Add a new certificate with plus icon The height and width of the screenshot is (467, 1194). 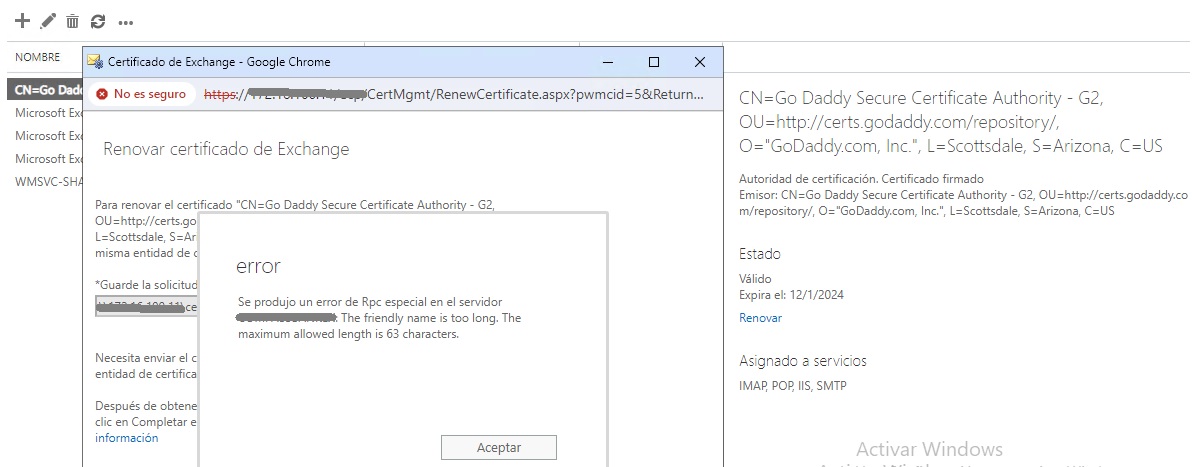point(23,21)
